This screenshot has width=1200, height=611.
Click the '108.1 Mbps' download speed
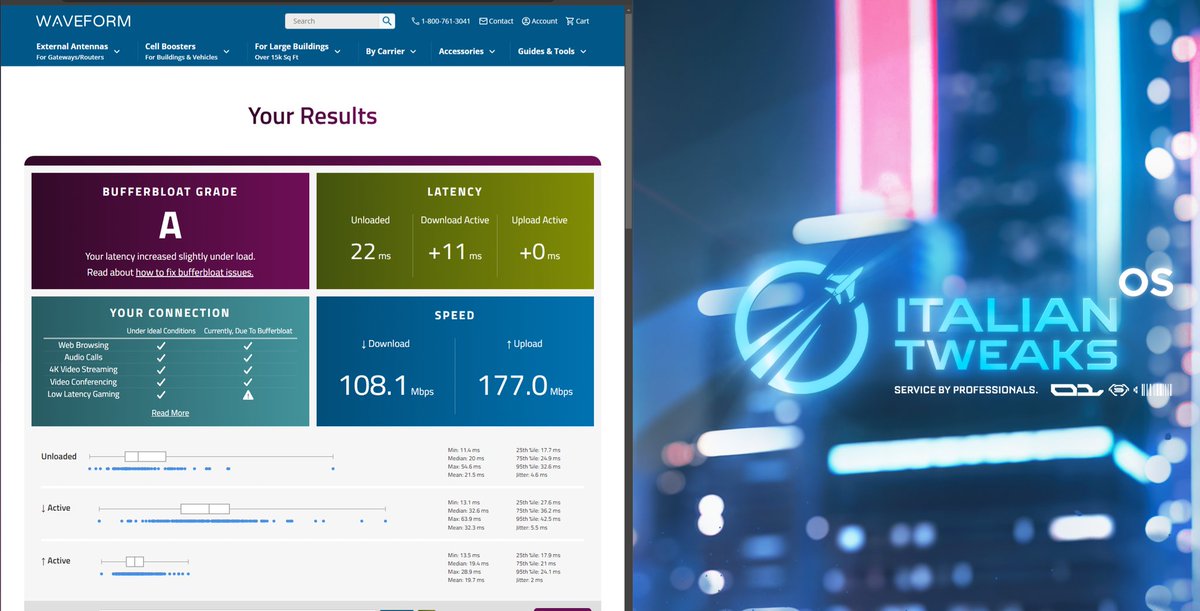coord(387,385)
